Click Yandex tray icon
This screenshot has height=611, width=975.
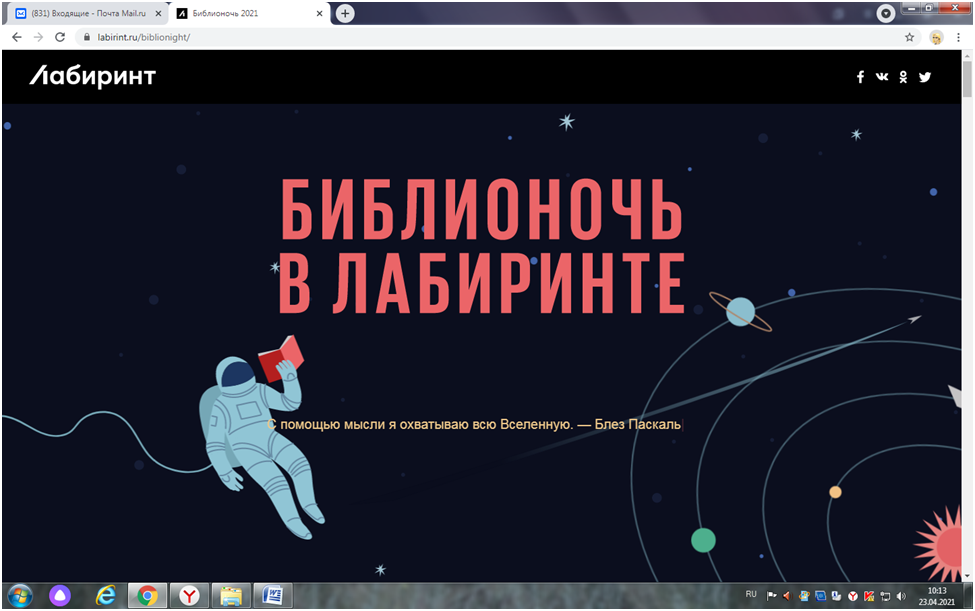(x=853, y=596)
